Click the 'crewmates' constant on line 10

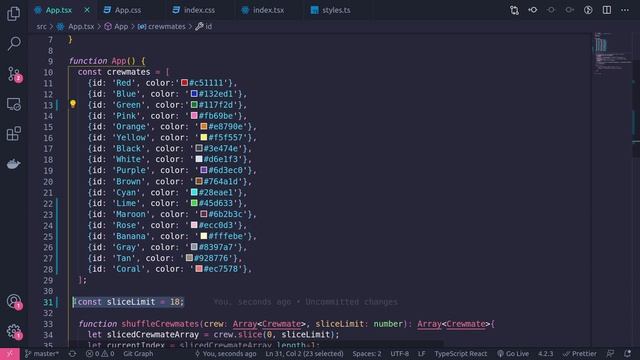click(x=129, y=72)
